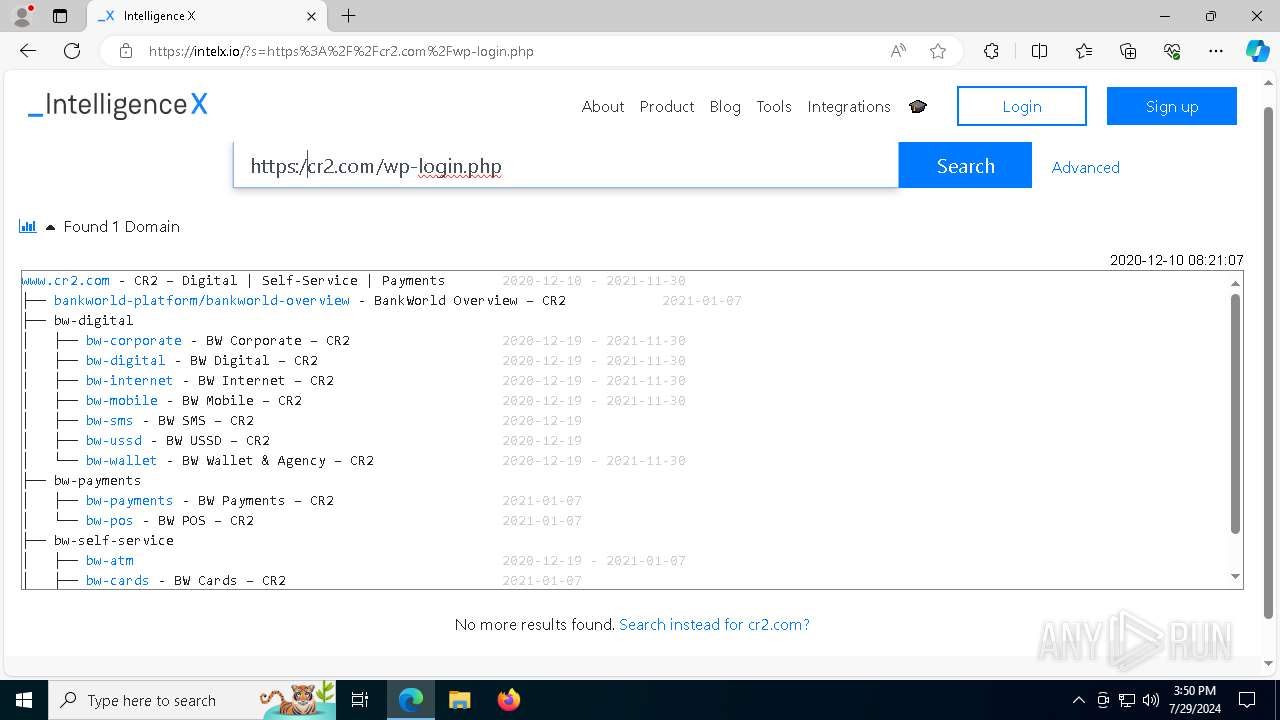Image resolution: width=1280 pixels, height=720 pixels.
Task: Open Advanced search options
Action: [x=1086, y=167]
